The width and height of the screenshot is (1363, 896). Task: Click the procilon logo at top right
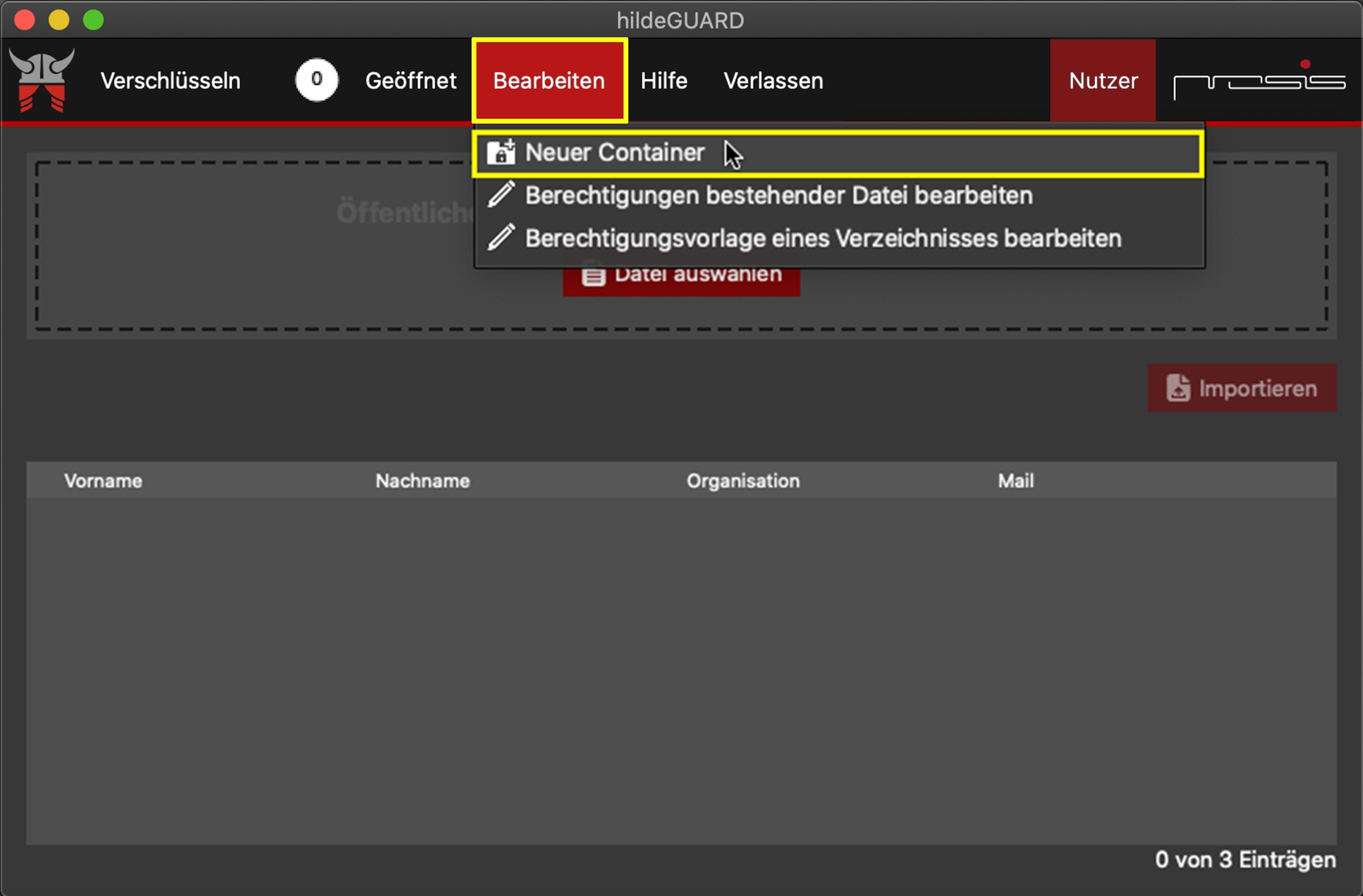click(x=1259, y=81)
